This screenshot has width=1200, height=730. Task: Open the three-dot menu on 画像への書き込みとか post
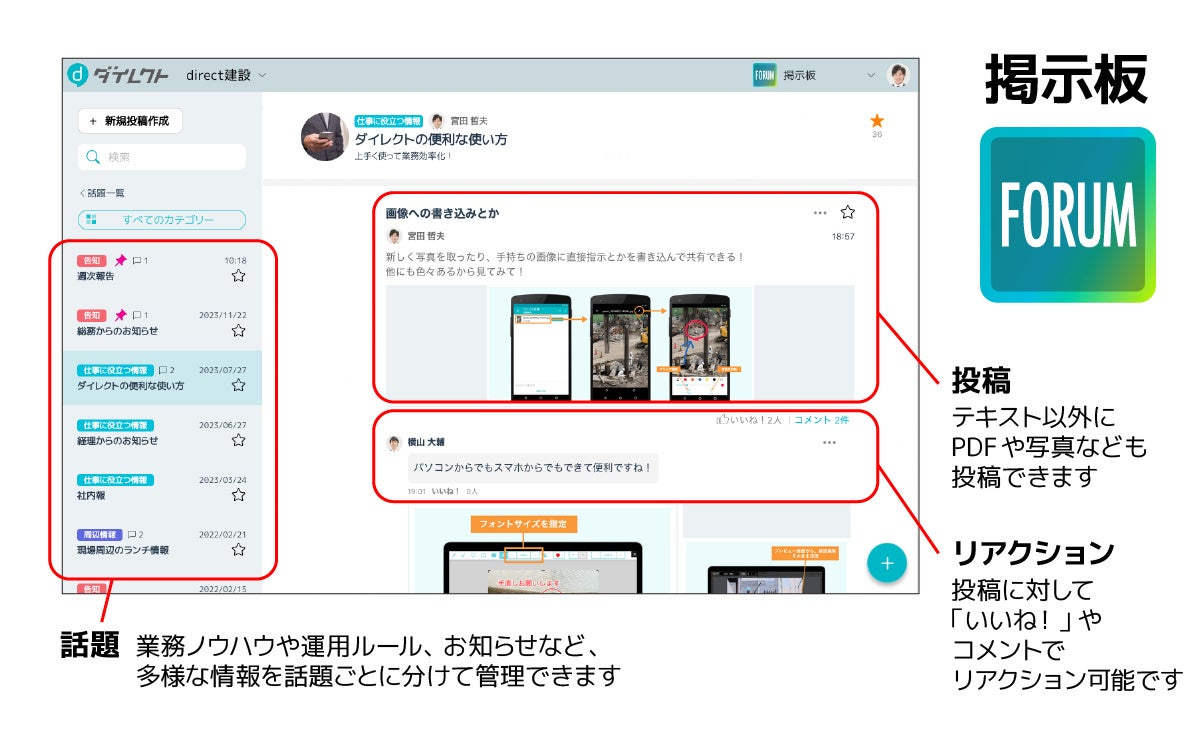(x=820, y=213)
